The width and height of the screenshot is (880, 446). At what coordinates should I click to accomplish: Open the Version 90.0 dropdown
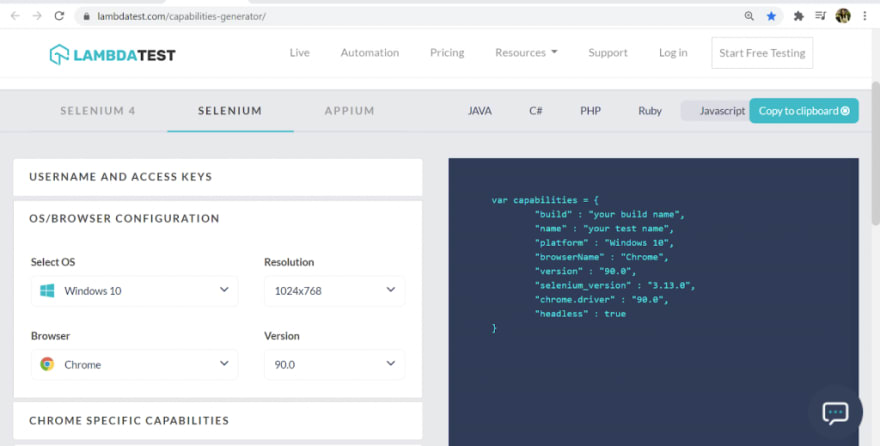[334, 364]
